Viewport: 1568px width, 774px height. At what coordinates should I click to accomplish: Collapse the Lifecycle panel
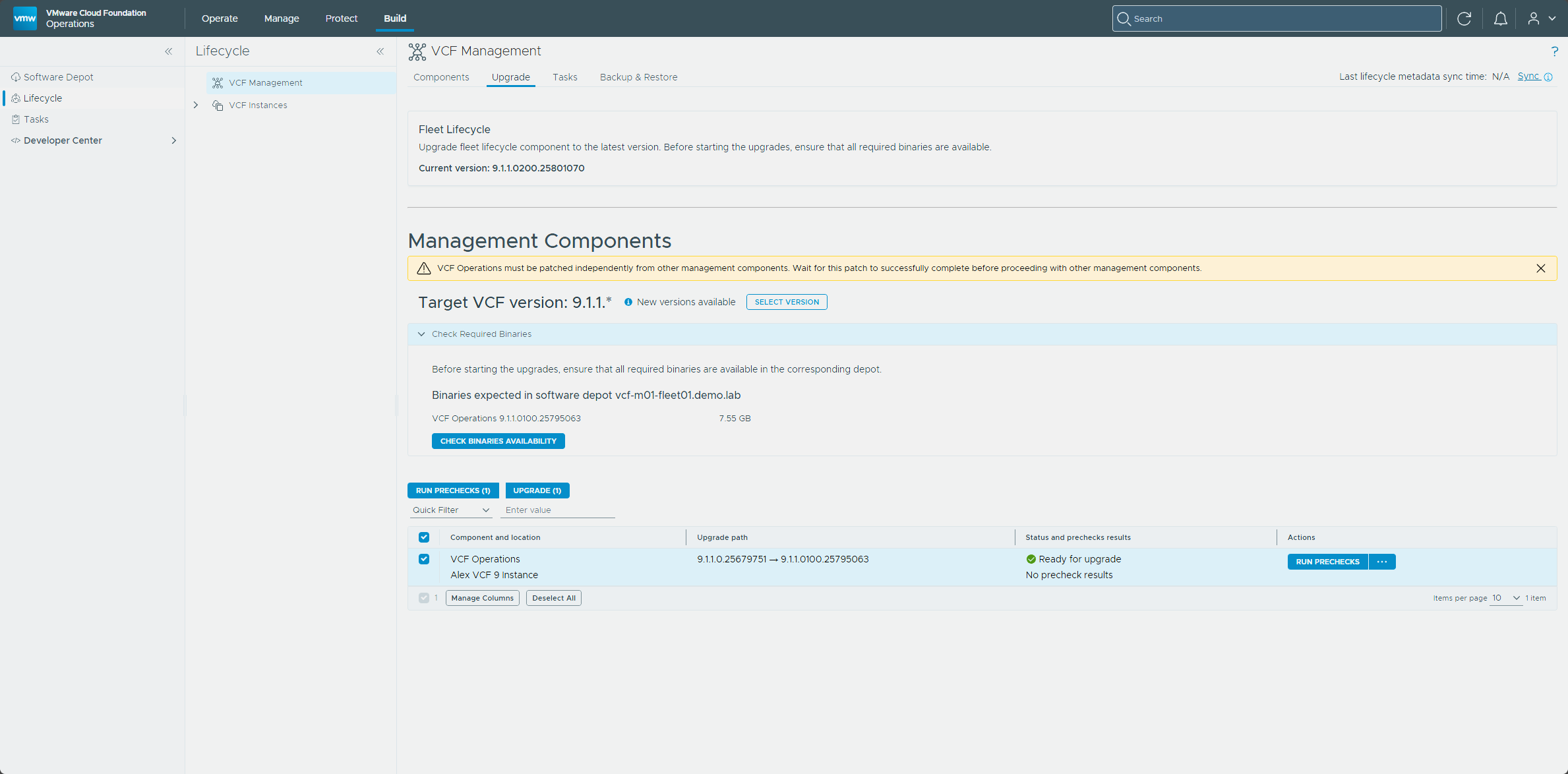(380, 51)
